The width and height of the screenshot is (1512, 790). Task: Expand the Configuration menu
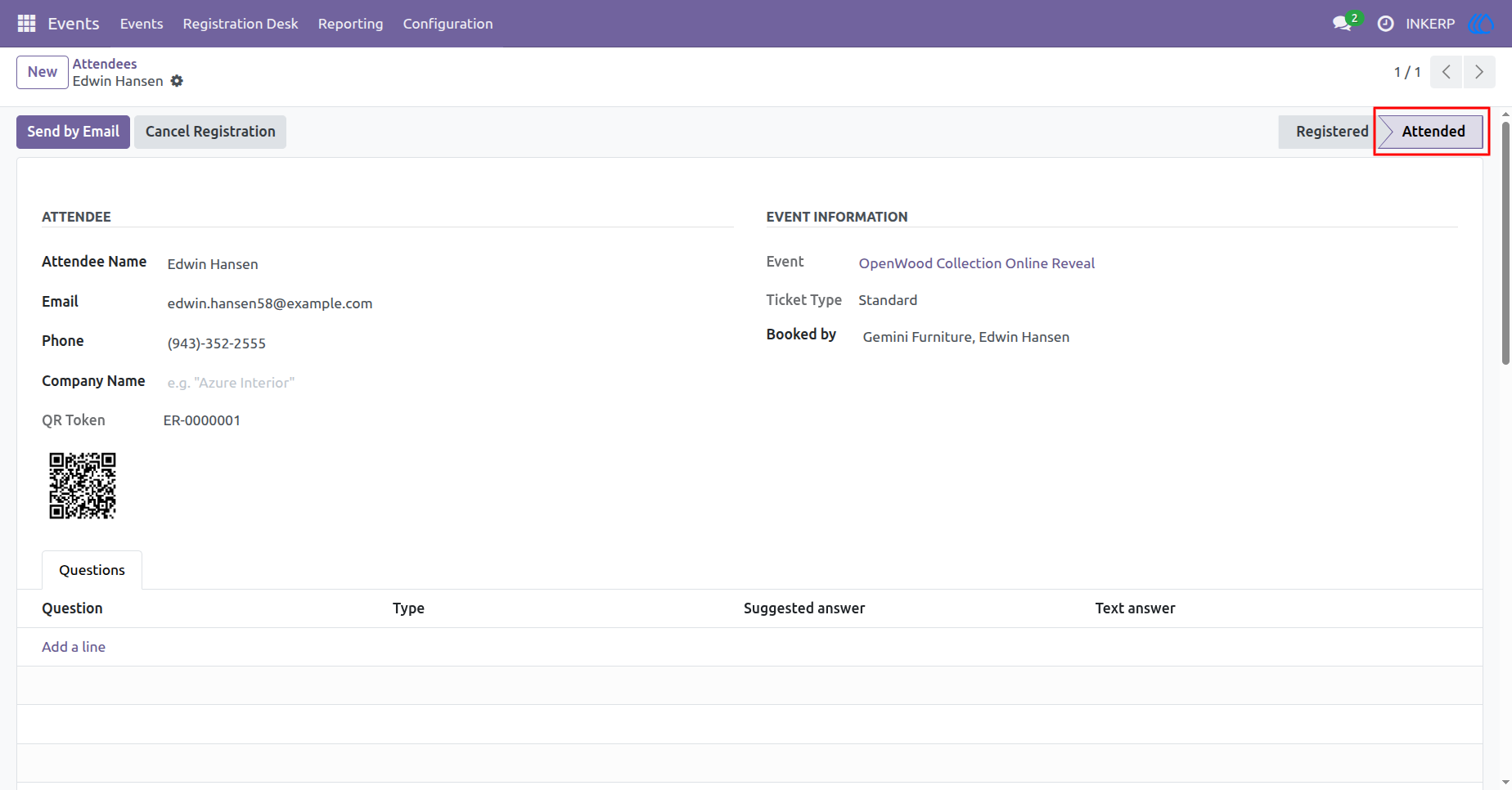[448, 24]
